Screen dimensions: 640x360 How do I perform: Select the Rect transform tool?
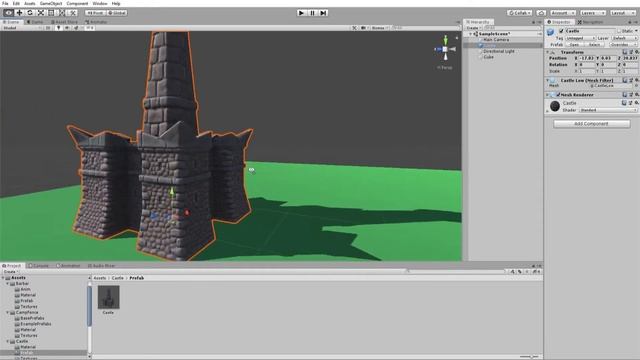pos(51,13)
